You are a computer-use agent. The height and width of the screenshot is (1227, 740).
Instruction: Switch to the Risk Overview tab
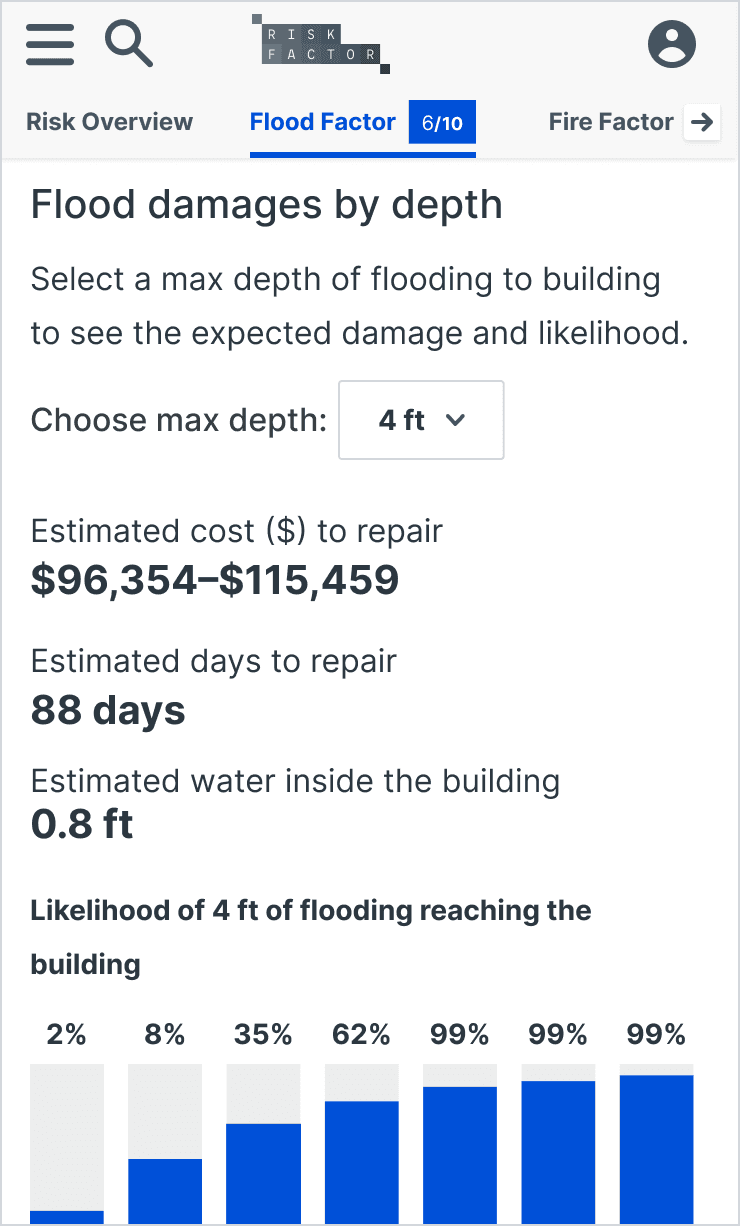tap(109, 122)
